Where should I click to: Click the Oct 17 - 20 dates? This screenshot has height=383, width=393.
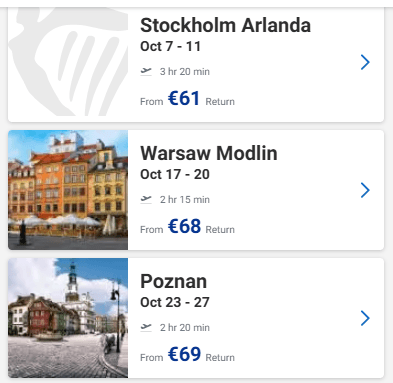click(175, 174)
